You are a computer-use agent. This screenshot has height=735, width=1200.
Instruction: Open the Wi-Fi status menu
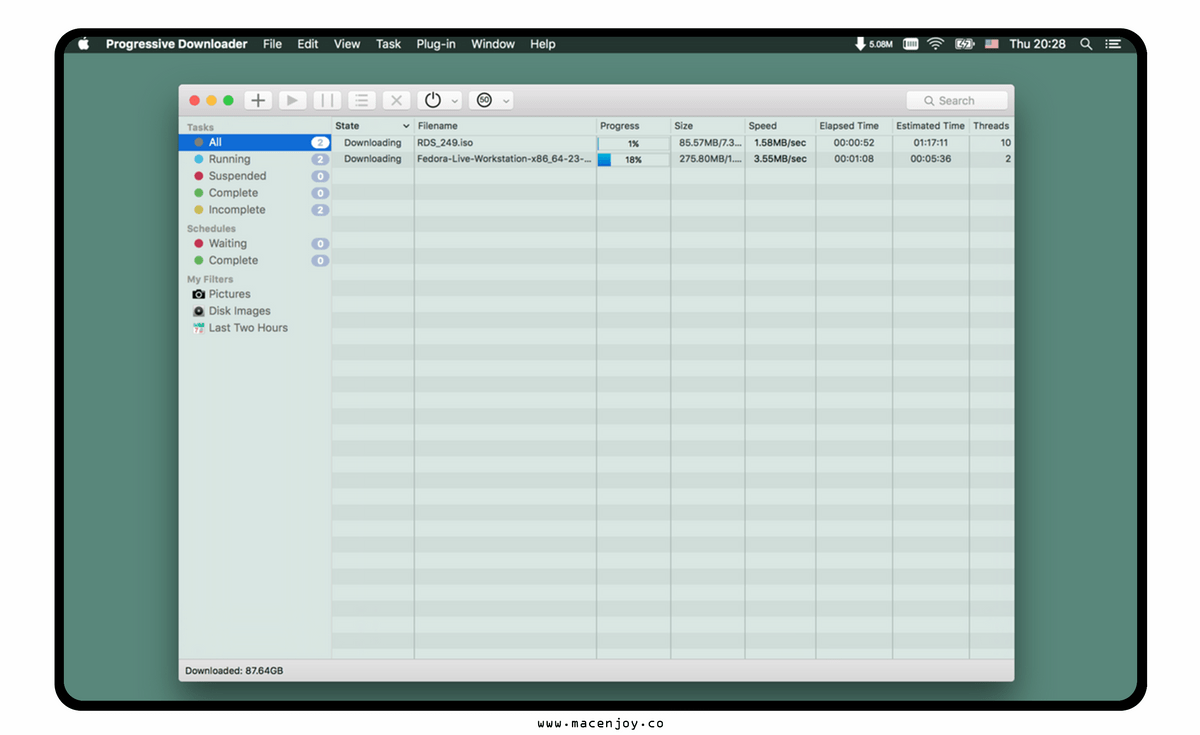[x=936, y=44]
